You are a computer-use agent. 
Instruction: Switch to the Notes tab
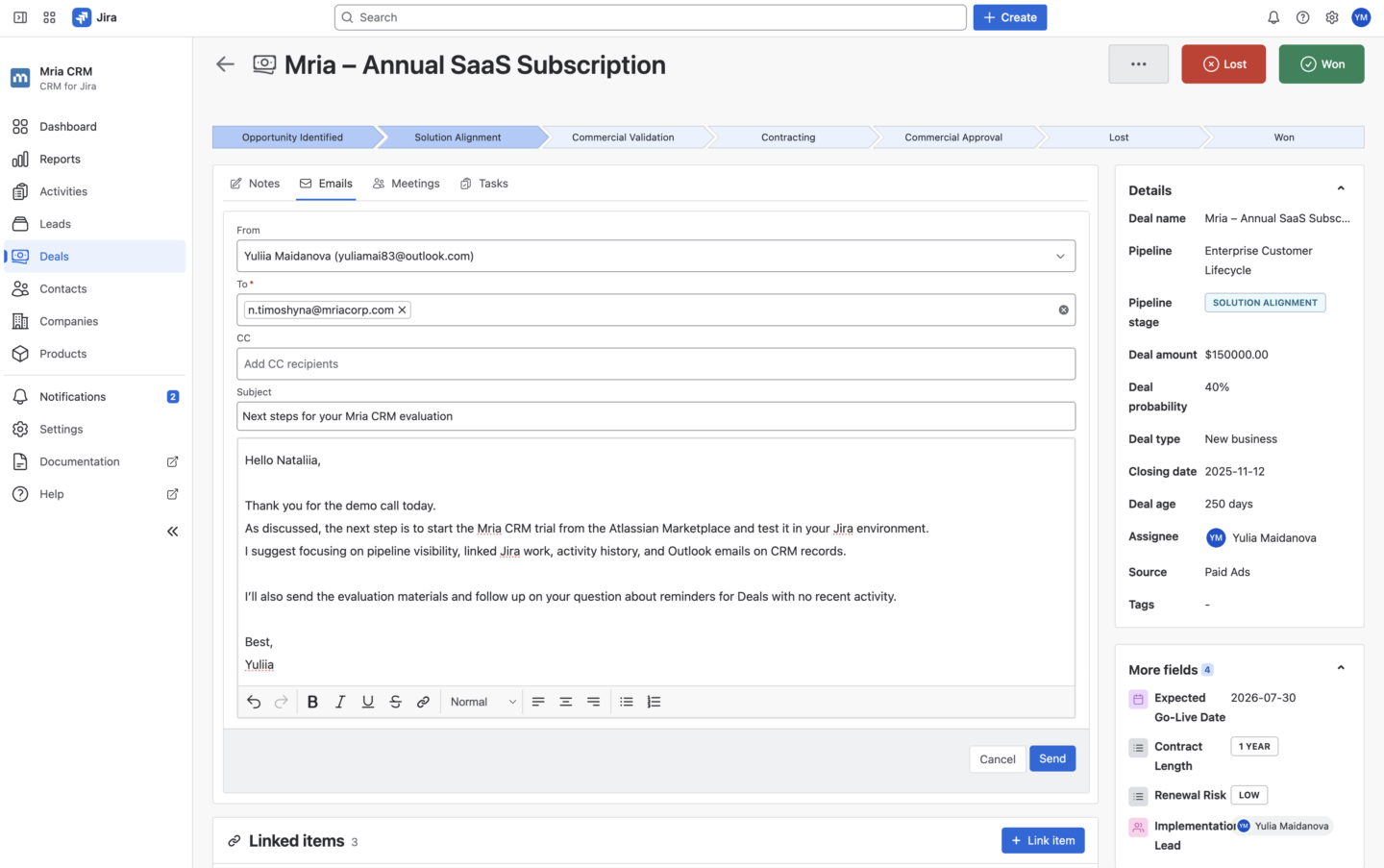[255, 184]
